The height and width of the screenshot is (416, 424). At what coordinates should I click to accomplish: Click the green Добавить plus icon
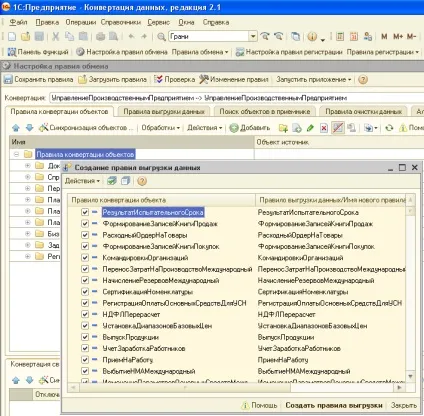coord(234,128)
